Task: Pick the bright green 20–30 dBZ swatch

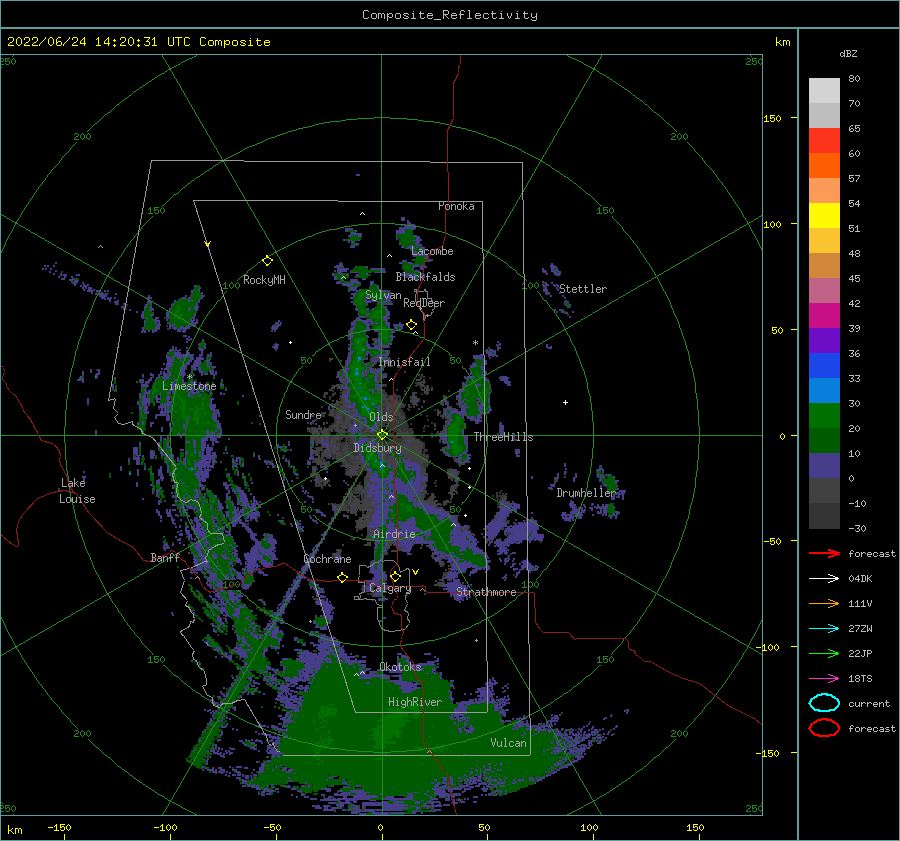Action: 824,416
